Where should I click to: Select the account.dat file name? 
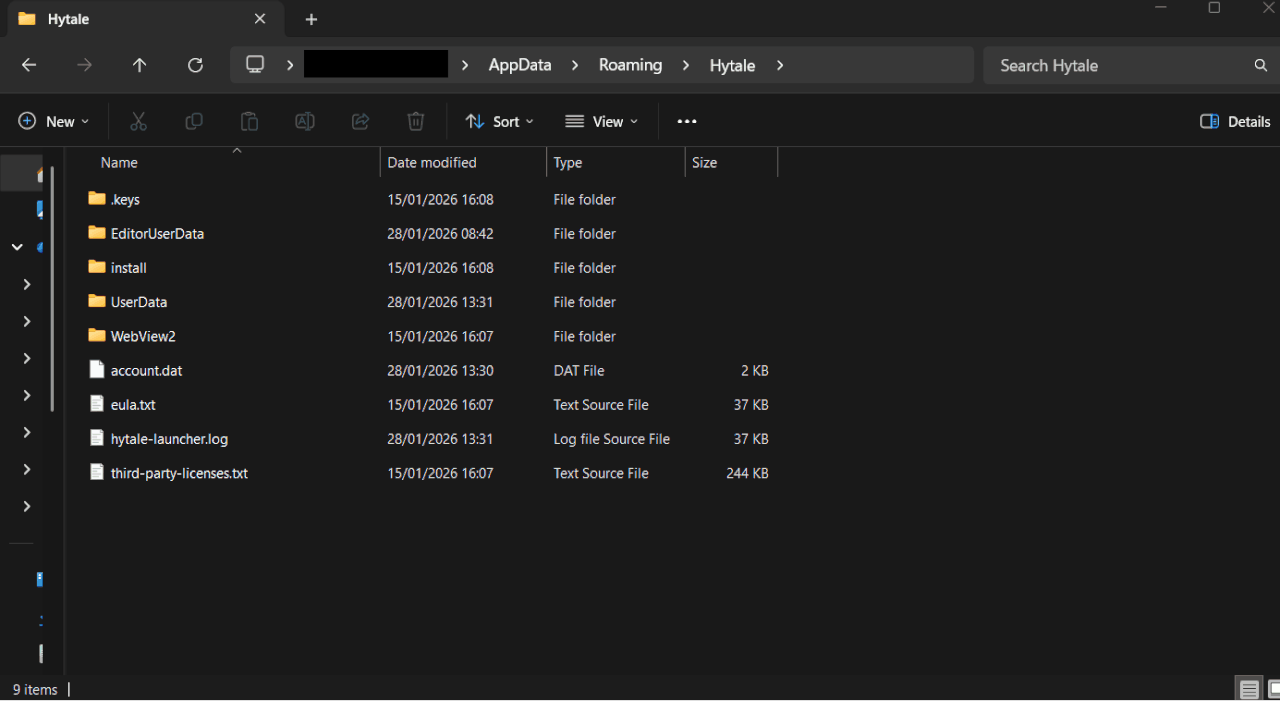pos(146,370)
